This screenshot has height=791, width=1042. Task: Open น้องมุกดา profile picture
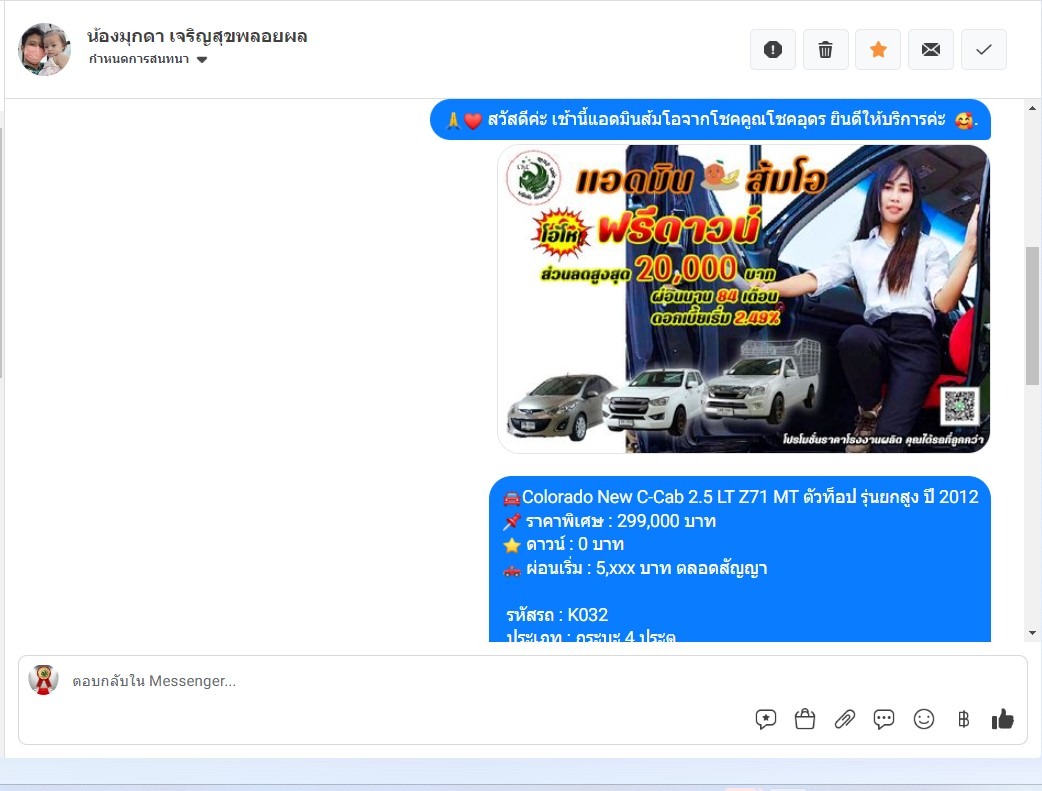point(45,49)
